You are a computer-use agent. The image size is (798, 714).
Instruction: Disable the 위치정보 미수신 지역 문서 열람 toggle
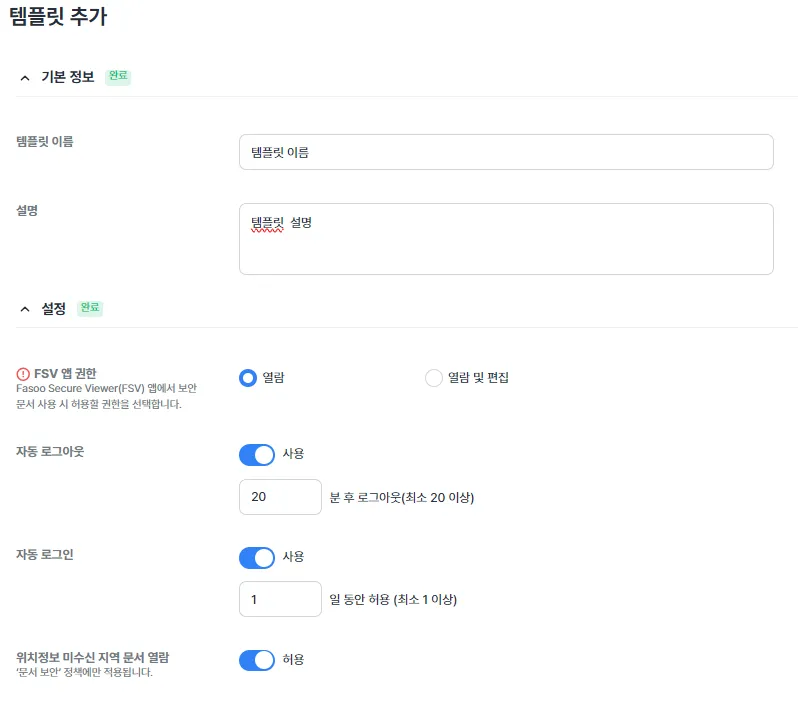click(x=256, y=660)
